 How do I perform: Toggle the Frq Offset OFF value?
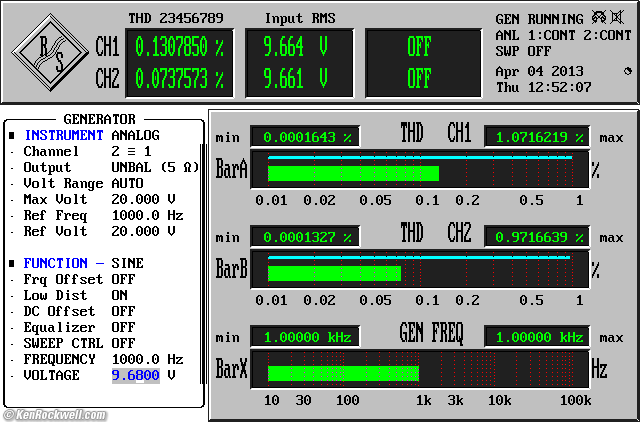point(123,279)
